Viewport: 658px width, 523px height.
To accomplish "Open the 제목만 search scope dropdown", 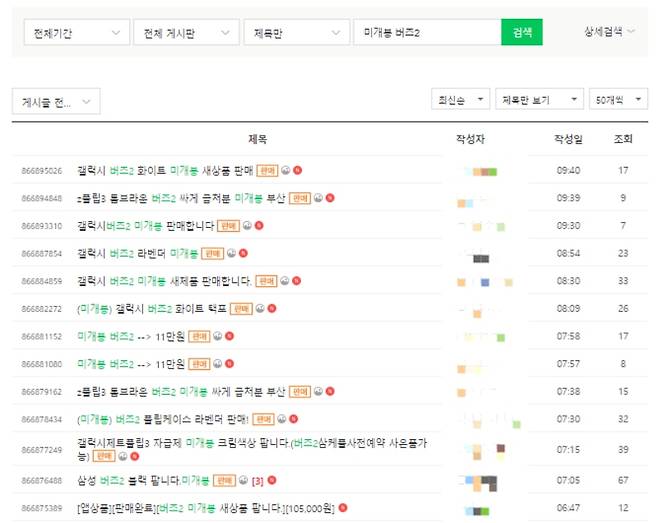I will coord(297,32).
